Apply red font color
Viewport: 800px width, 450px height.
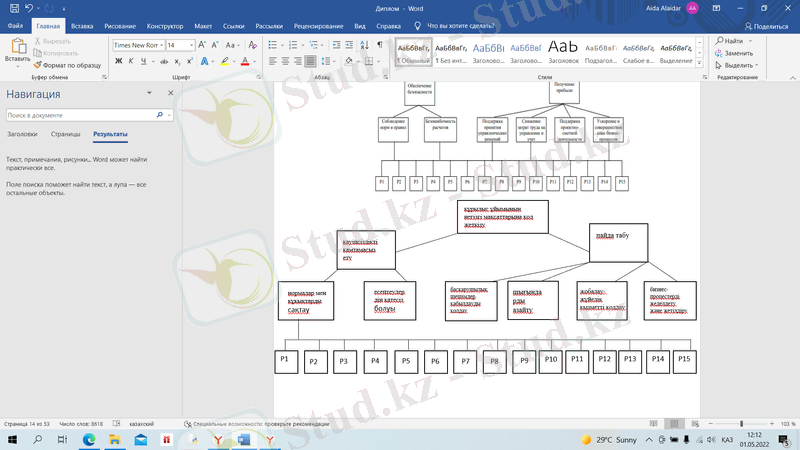245,61
